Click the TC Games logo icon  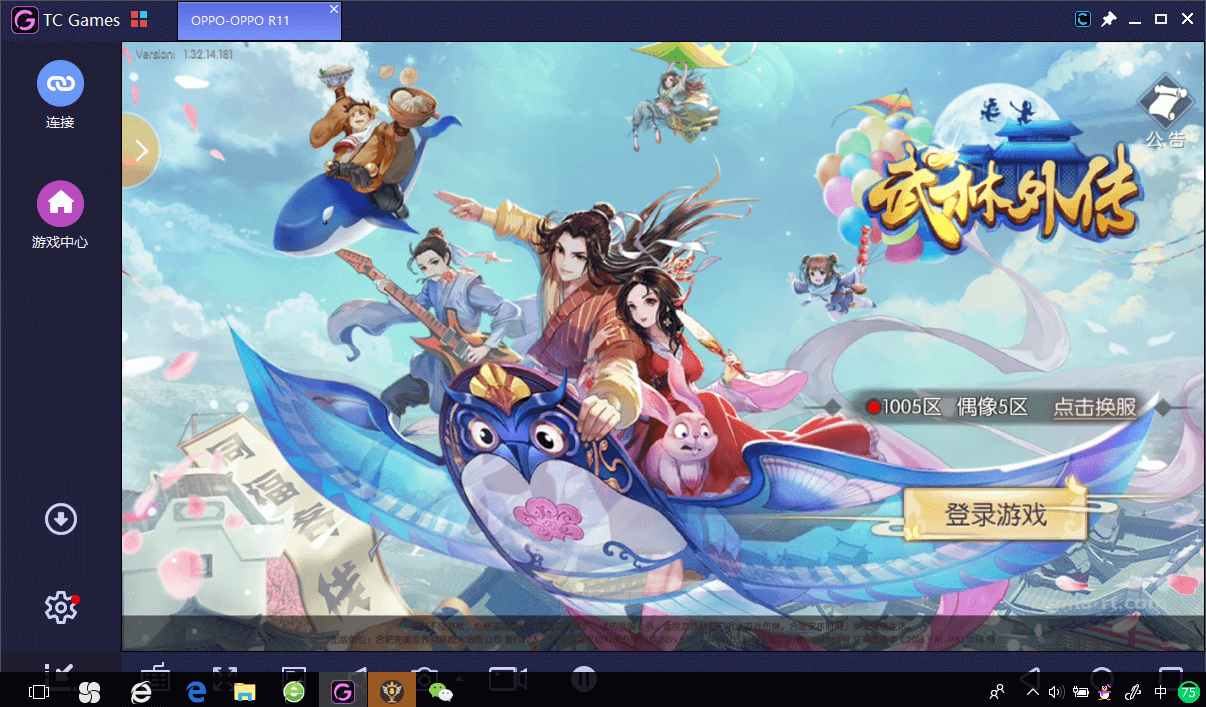click(x=25, y=20)
